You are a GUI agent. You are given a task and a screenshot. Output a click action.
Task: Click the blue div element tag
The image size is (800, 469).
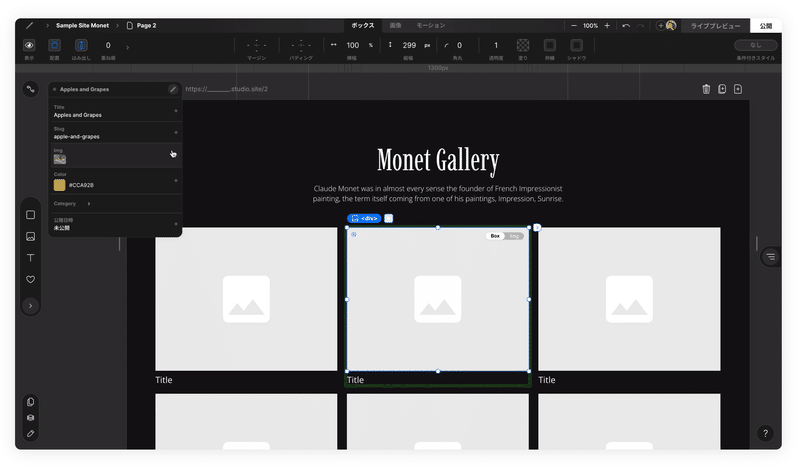(364, 218)
